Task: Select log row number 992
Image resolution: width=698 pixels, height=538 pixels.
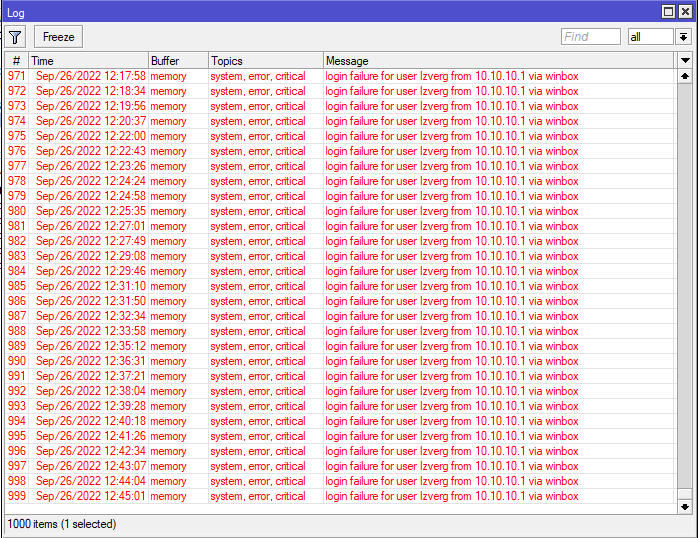Action: pyautogui.click(x=16, y=391)
